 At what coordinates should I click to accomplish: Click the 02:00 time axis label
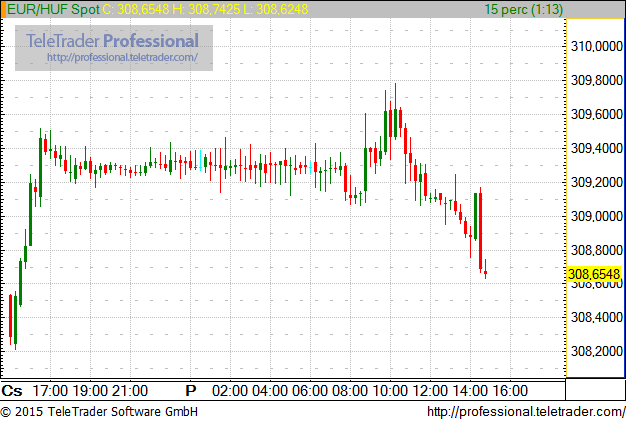click(x=230, y=391)
